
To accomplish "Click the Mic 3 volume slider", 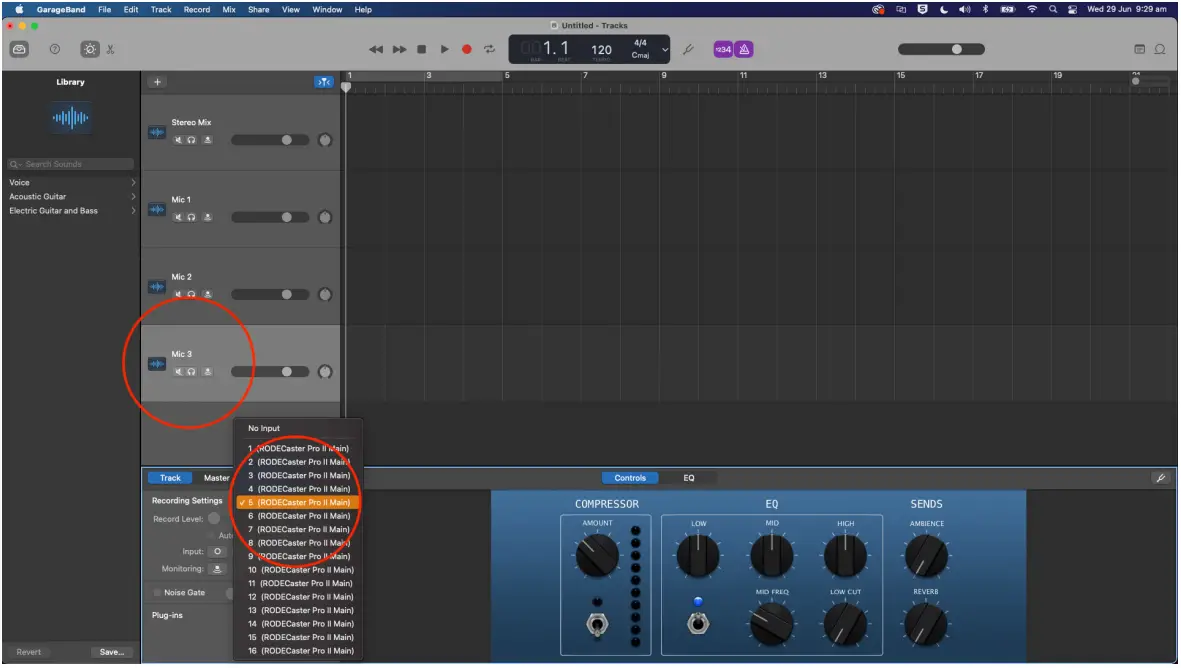I will [285, 370].
